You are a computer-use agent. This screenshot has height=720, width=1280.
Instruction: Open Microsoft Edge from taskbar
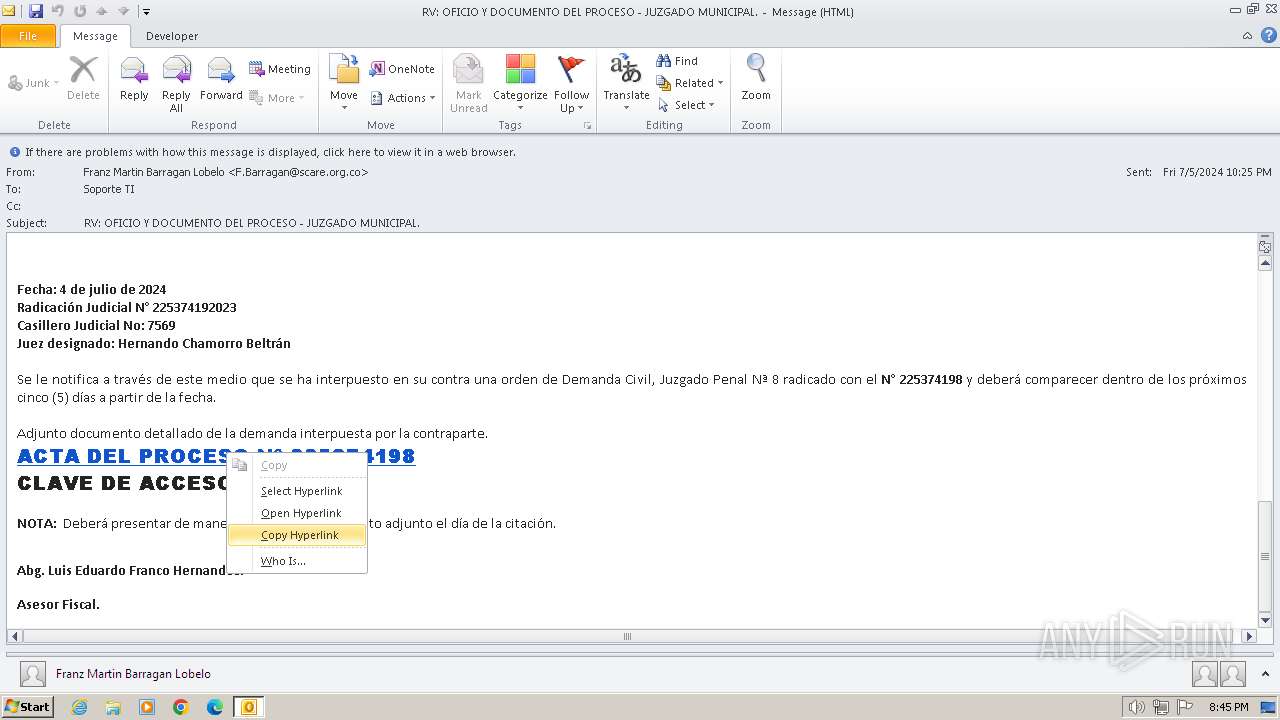(215, 707)
